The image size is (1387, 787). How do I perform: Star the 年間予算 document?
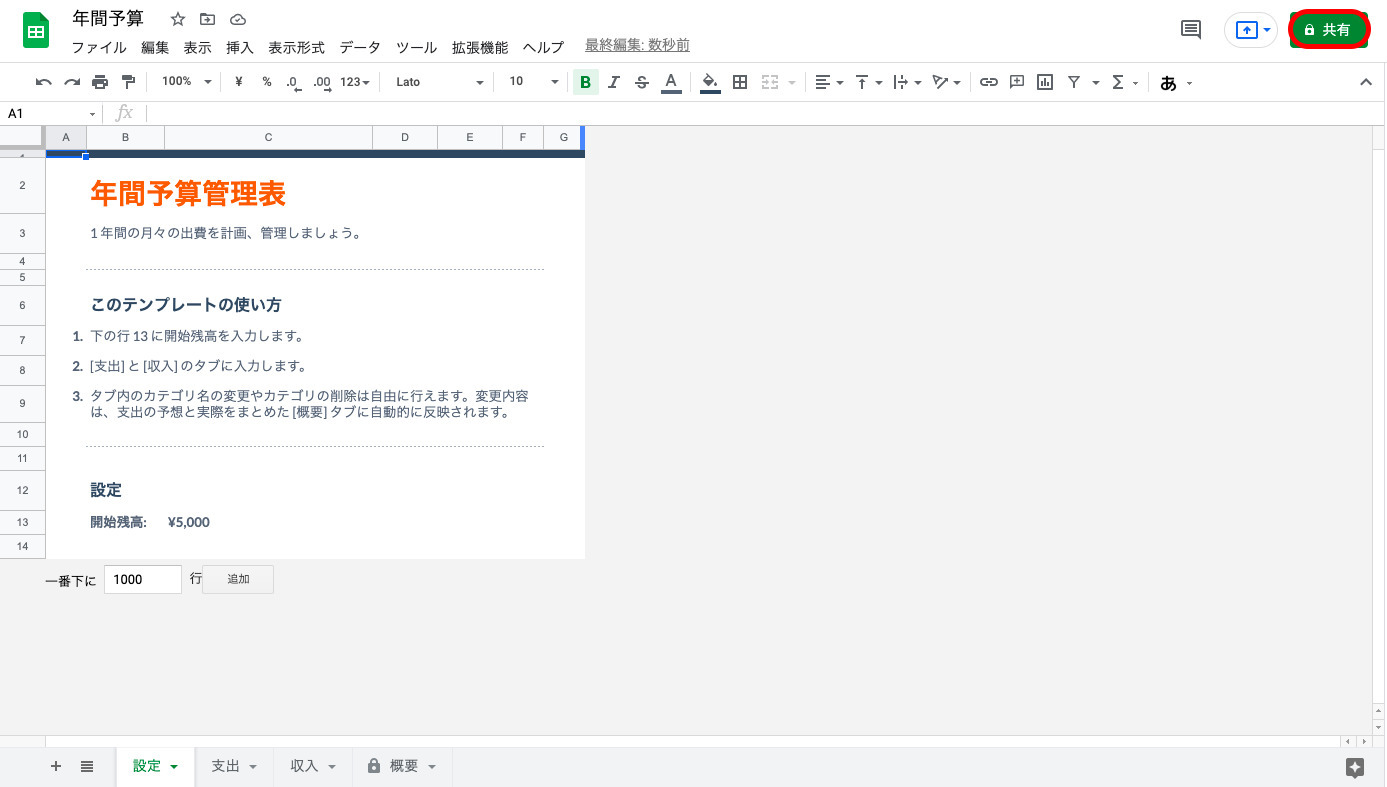(178, 19)
